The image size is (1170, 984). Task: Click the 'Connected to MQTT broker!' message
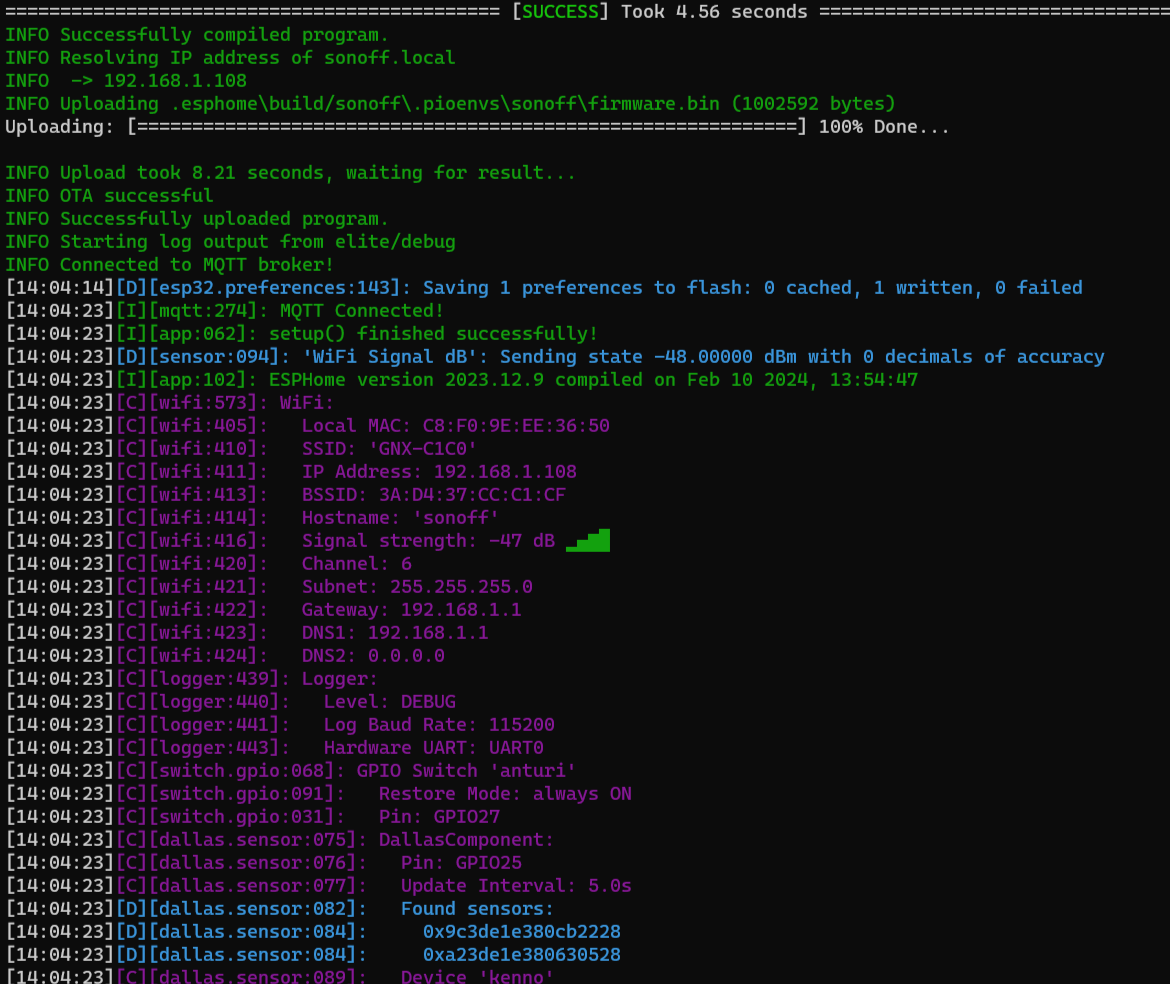[196, 265]
